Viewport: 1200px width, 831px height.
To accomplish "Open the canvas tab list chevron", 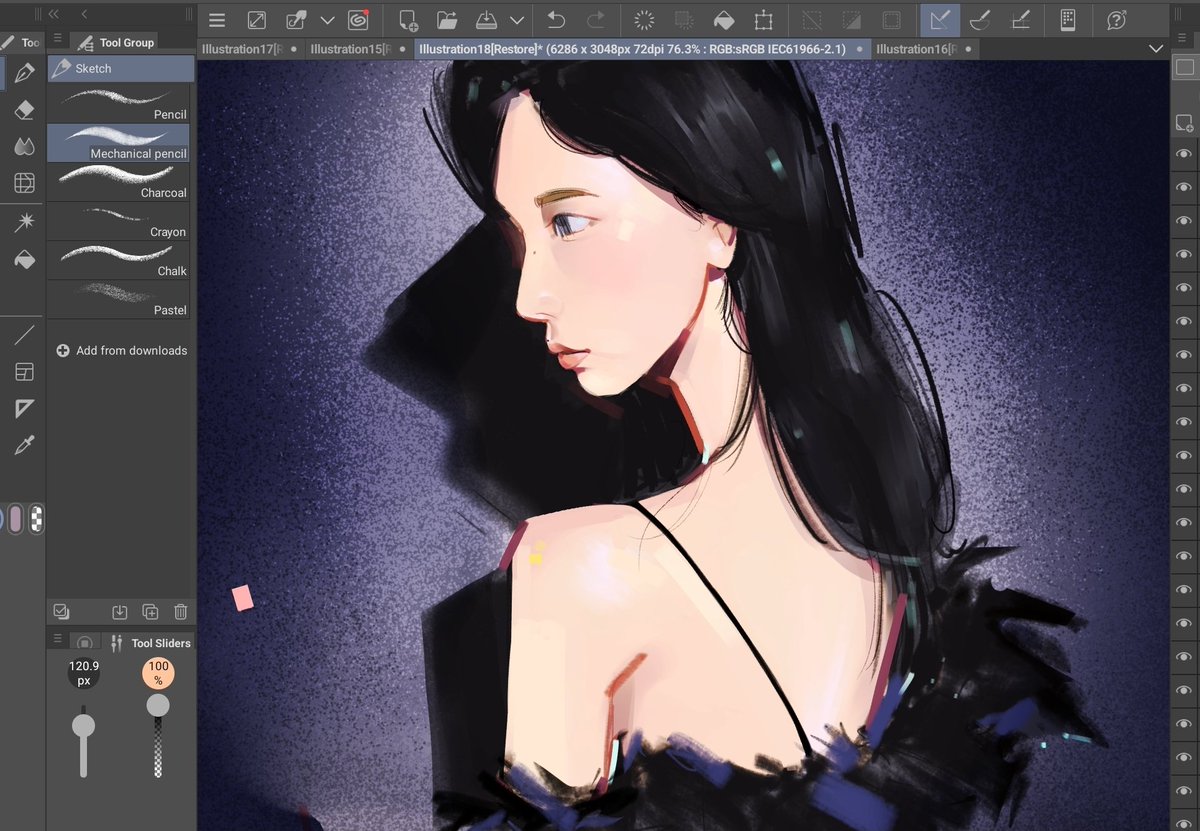I will click(1156, 49).
